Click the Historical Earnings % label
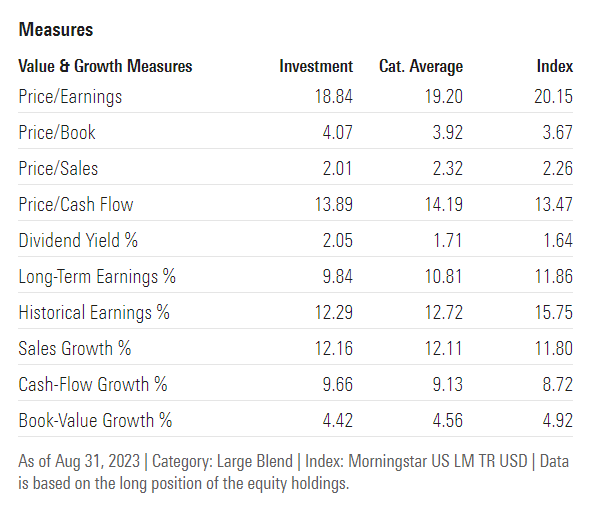This screenshot has width=601, height=508. click(94, 312)
